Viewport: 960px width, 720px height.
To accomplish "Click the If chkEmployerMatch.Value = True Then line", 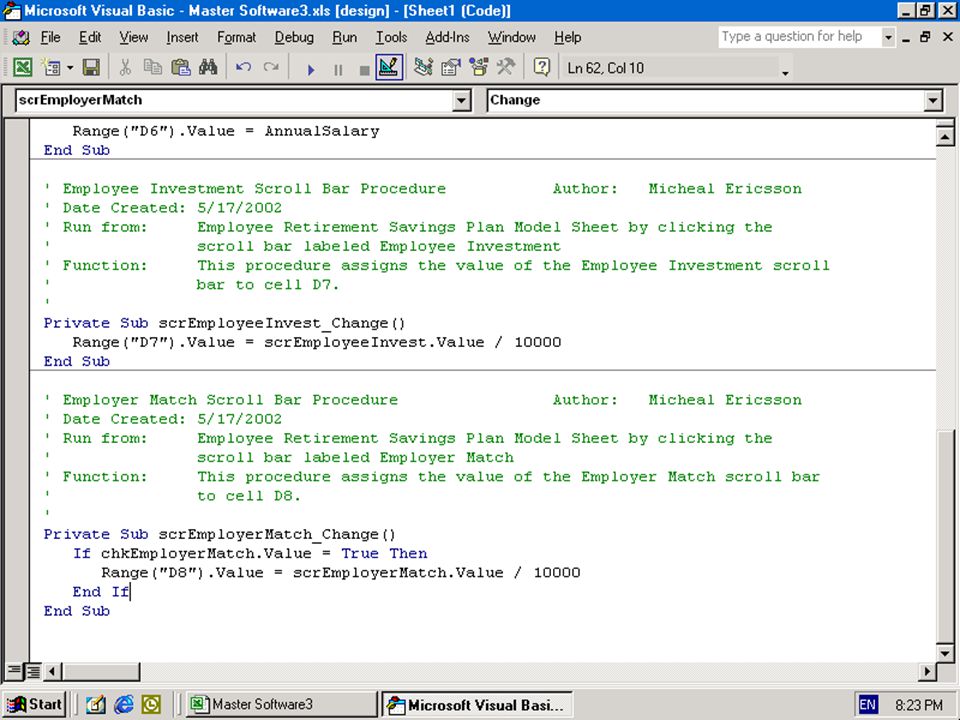I will coord(250,553).
